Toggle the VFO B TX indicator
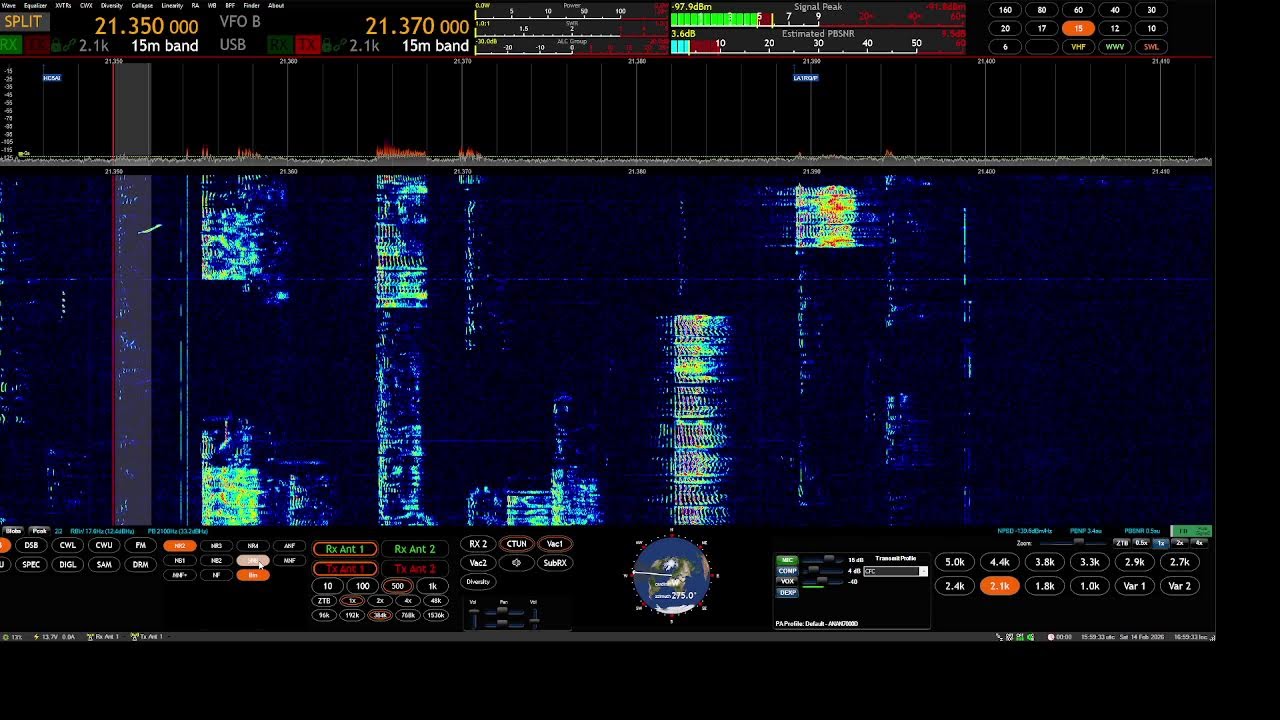1280x720 pixels. tap(307, 46)
